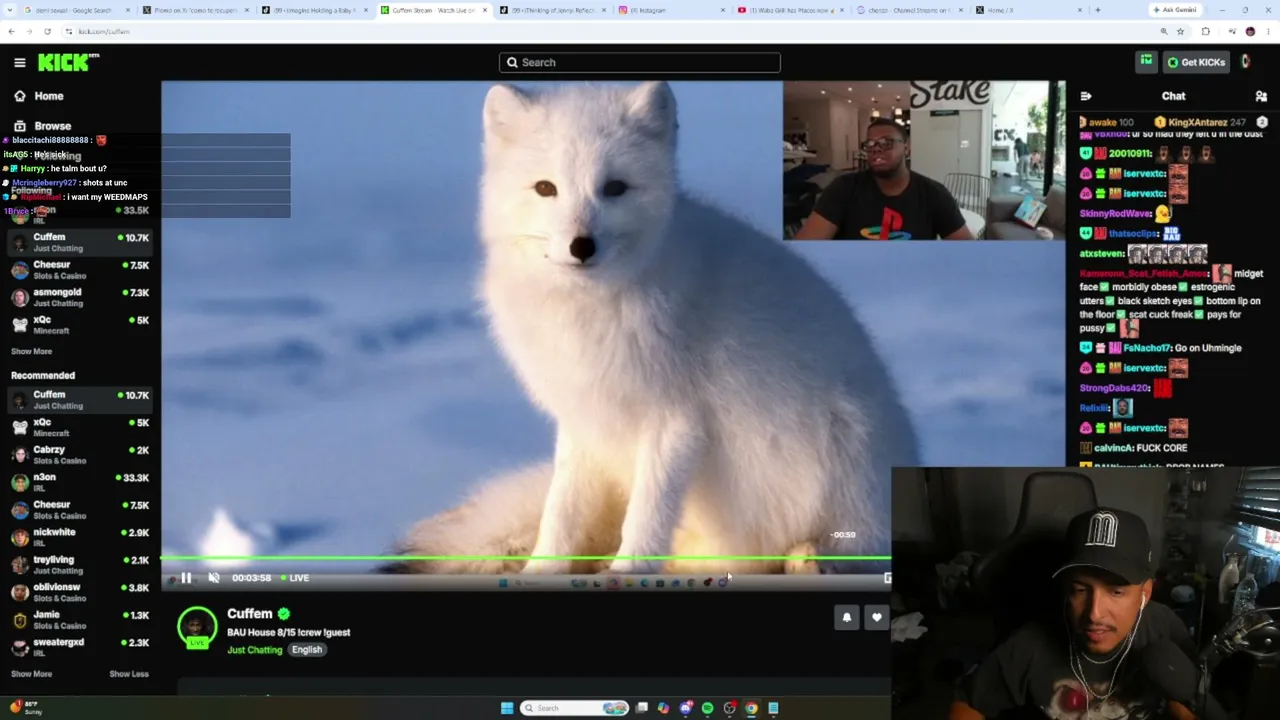Open the Chrome profile avatar
The image size is (1280, 720).
tap(1250, 31)
